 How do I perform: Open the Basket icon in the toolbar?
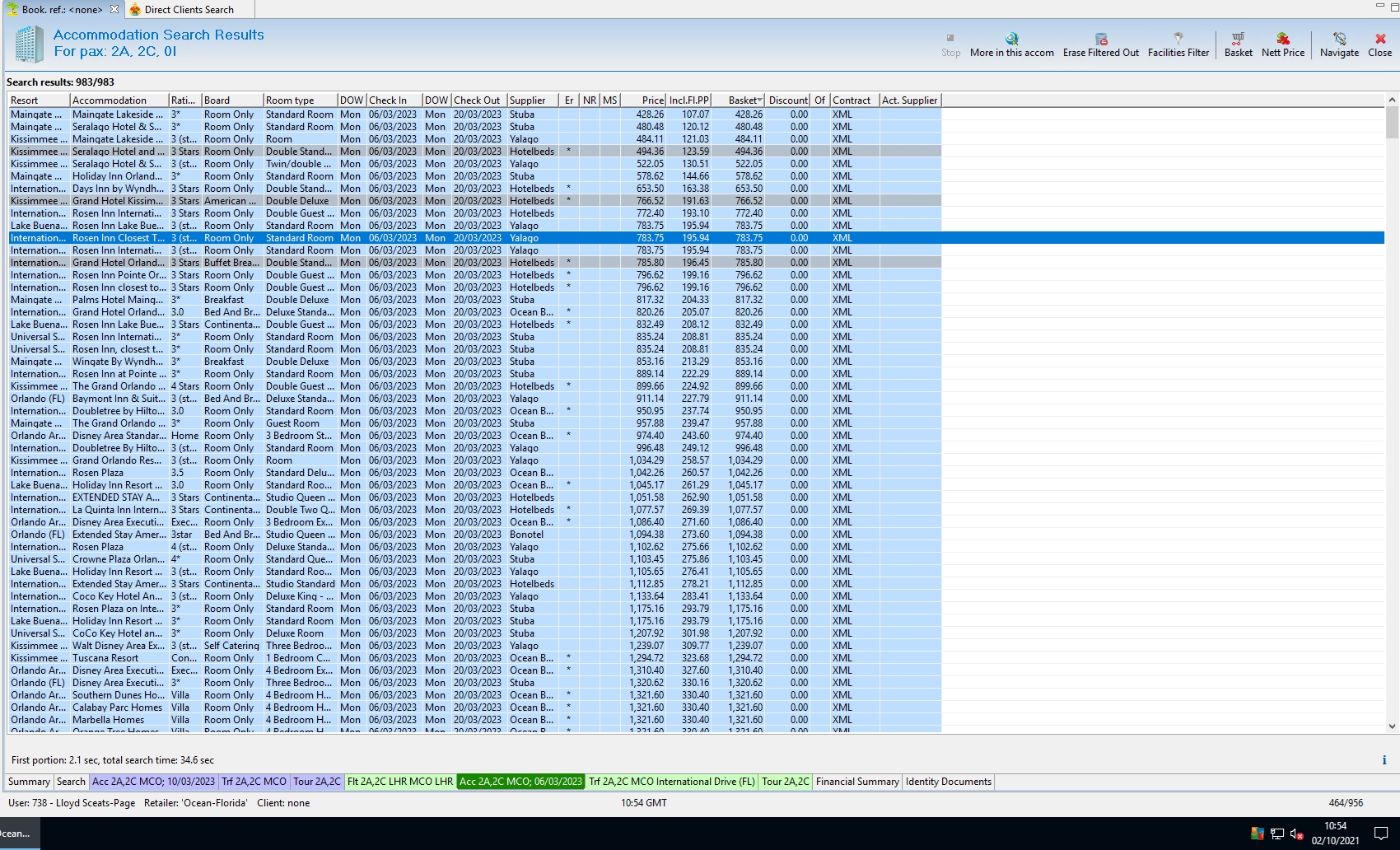pyautogui.click(x=1238, y=39)
